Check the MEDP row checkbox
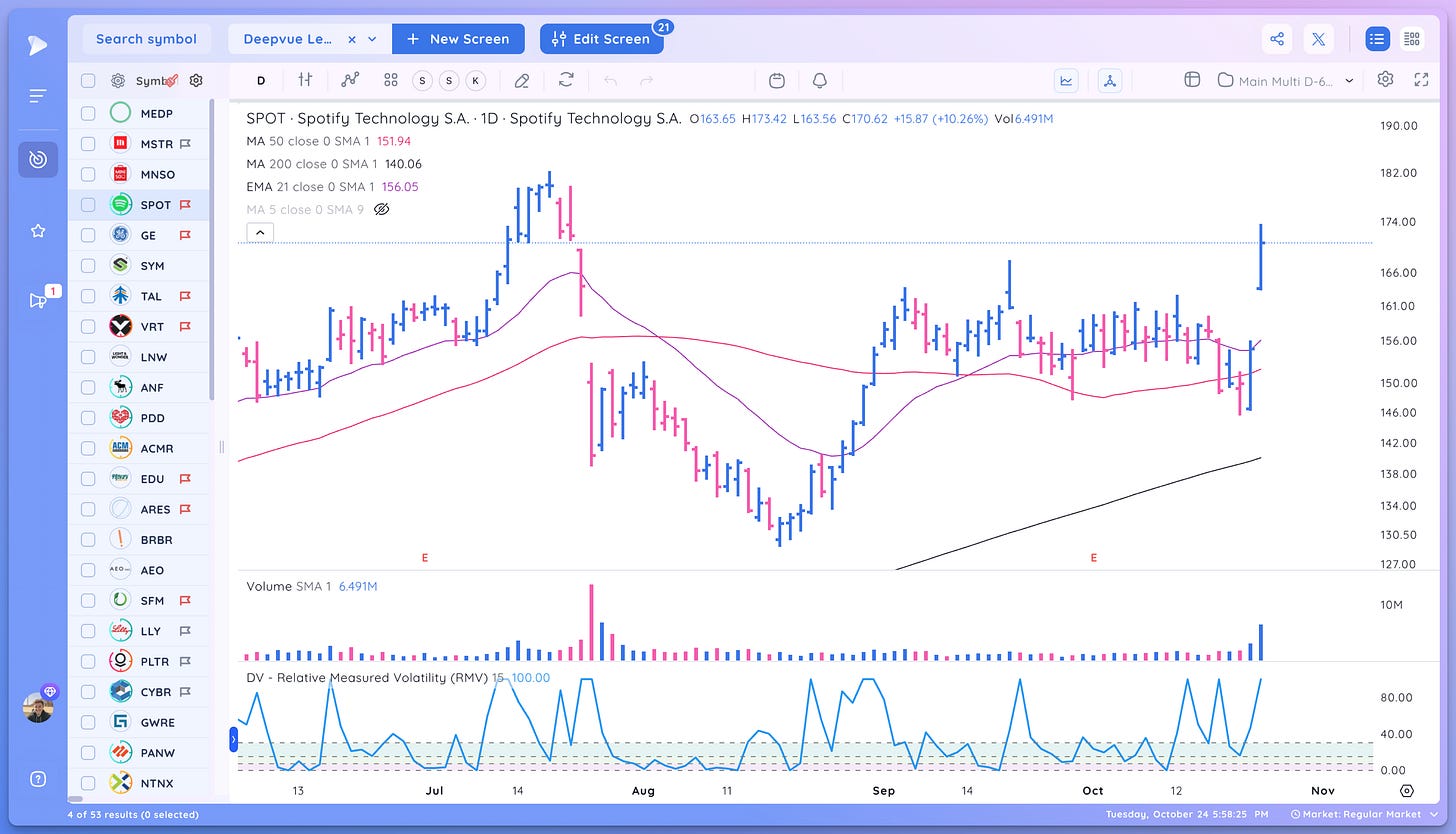1456x834 pixels. [88, 113]
